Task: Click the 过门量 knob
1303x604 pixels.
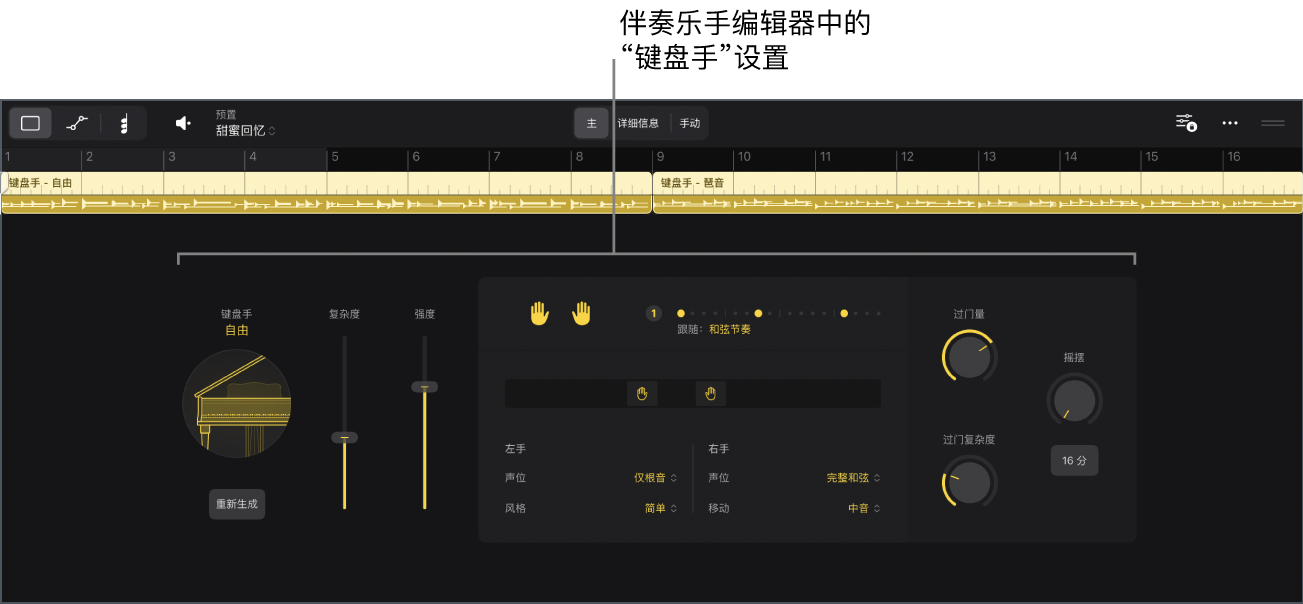Action: [x=969, y=358]
